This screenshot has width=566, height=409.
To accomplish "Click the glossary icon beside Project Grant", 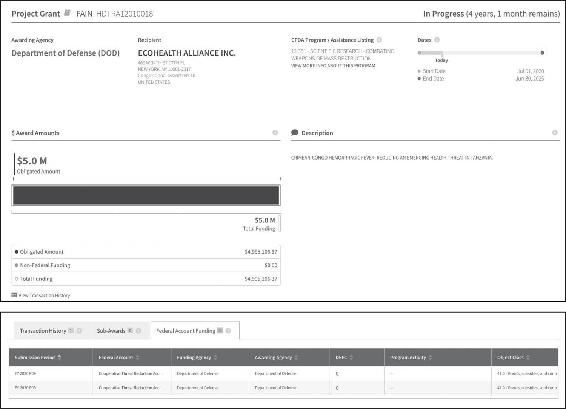I will point(67,13).
